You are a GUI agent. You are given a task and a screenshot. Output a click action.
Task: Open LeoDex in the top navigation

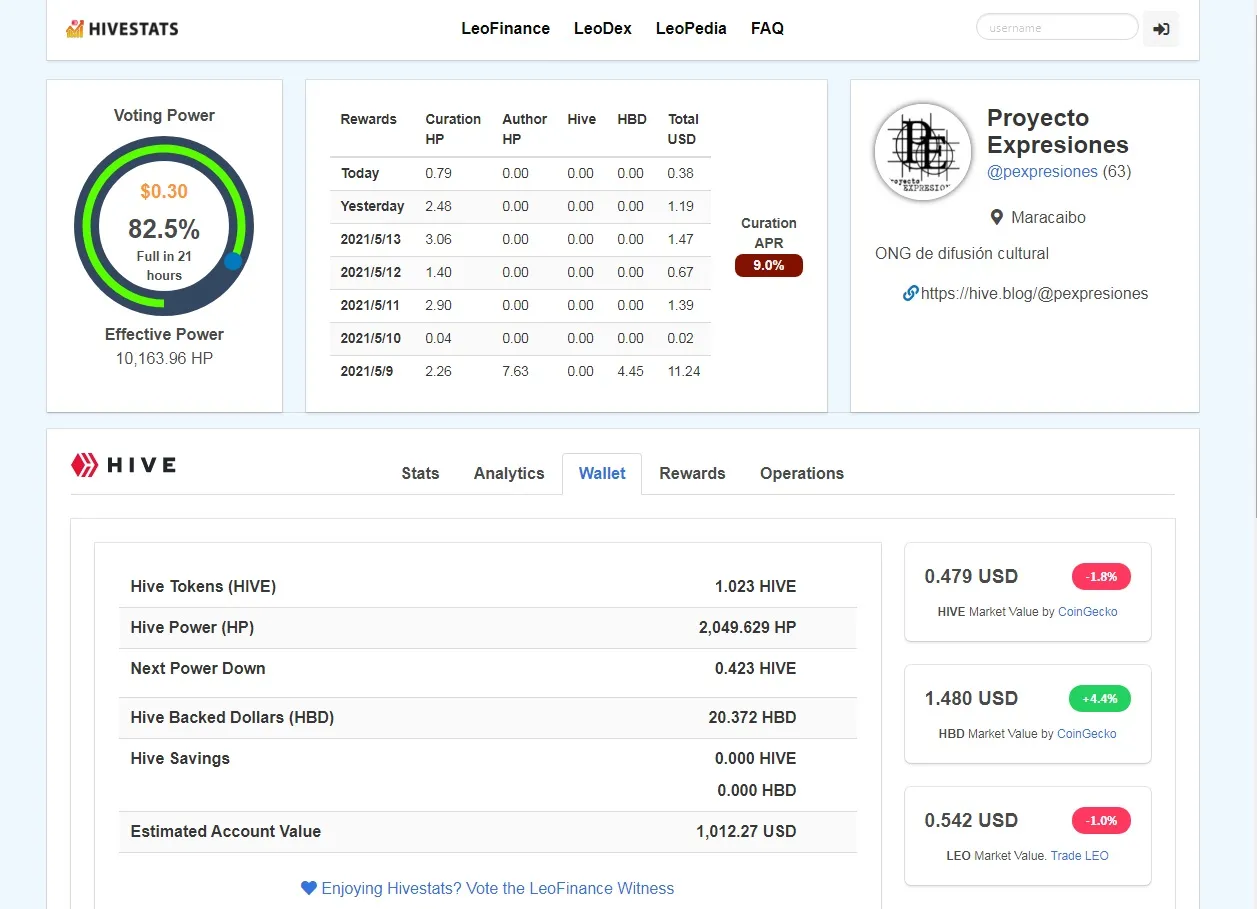603,28
